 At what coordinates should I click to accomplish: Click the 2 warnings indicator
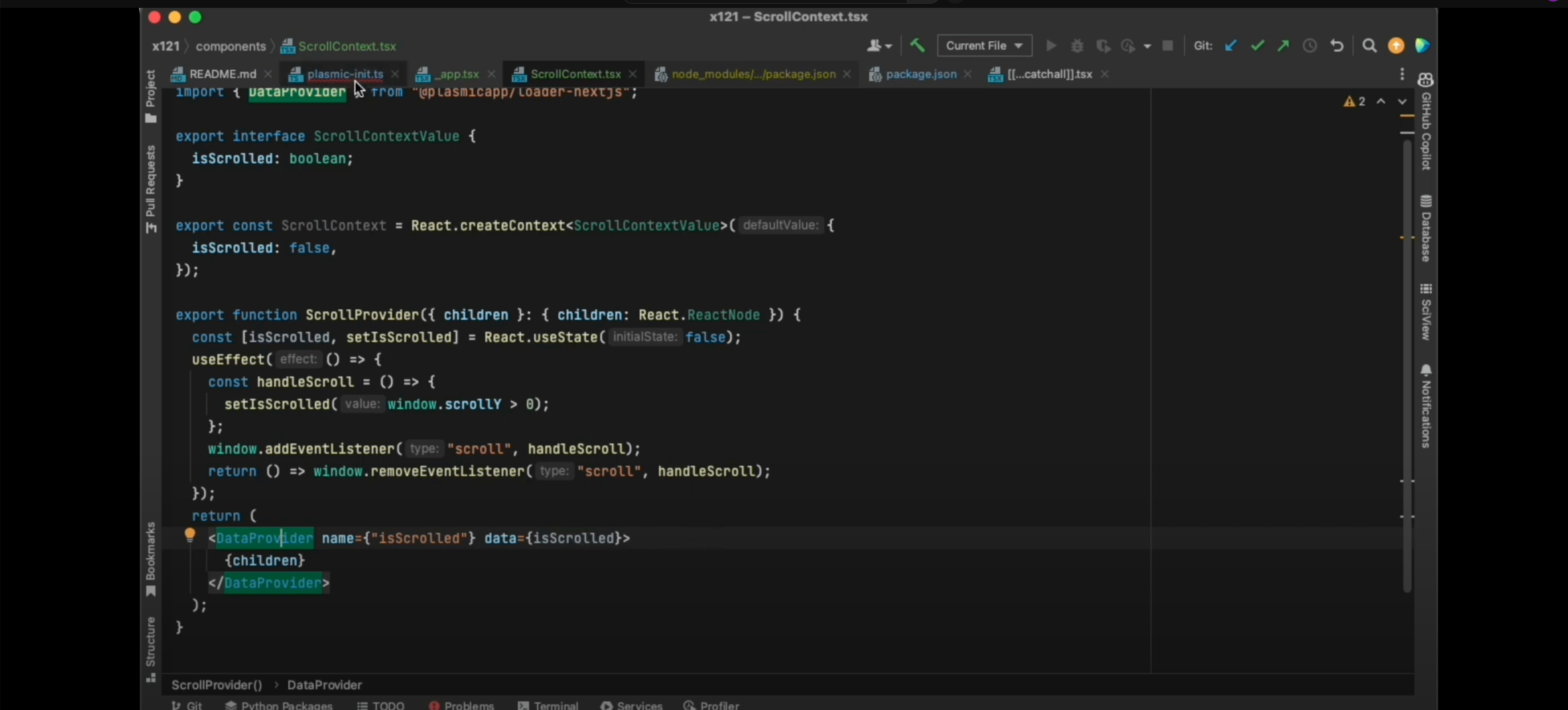[1354, 102]
